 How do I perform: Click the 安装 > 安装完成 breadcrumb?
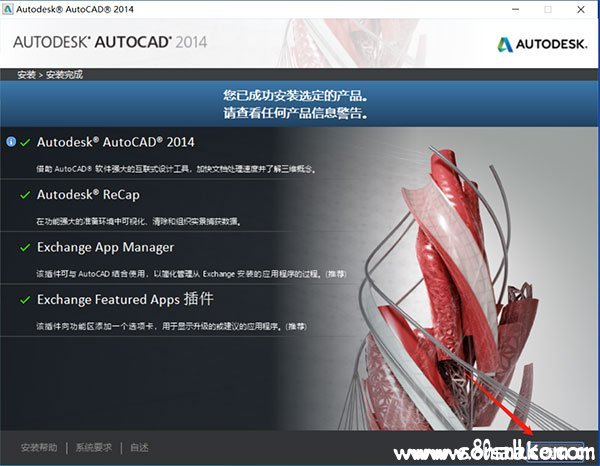click(x=50, y=75)
